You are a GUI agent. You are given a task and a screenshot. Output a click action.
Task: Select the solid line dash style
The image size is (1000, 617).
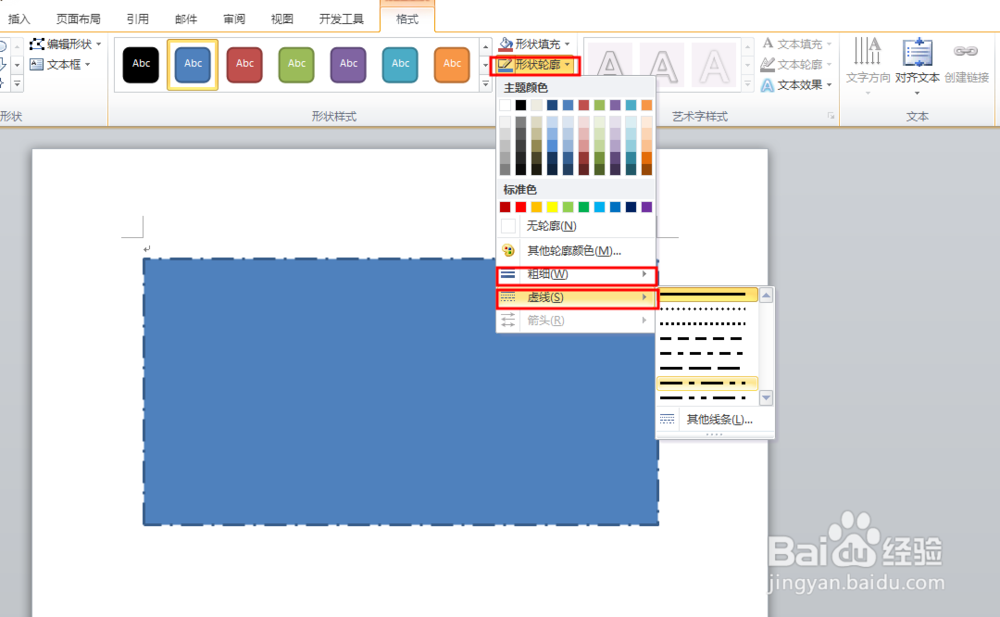tap(707, 294)
